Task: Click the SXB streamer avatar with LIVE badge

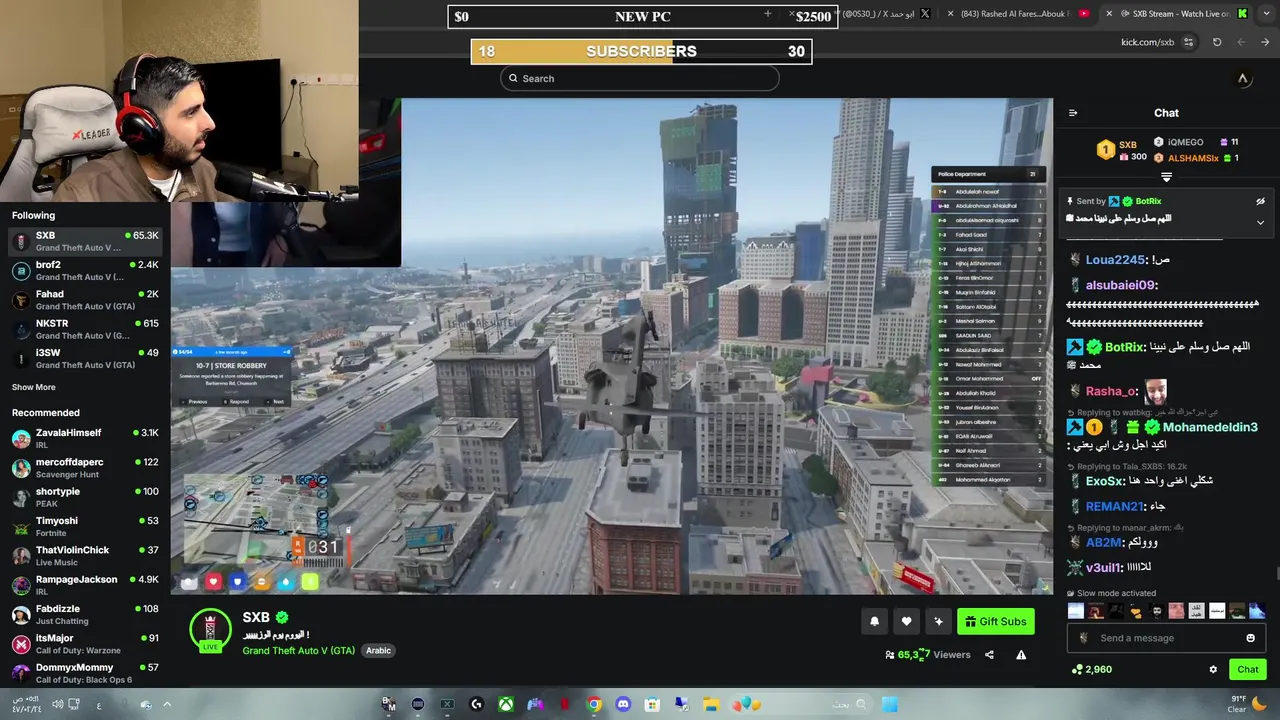Action: 210,631
